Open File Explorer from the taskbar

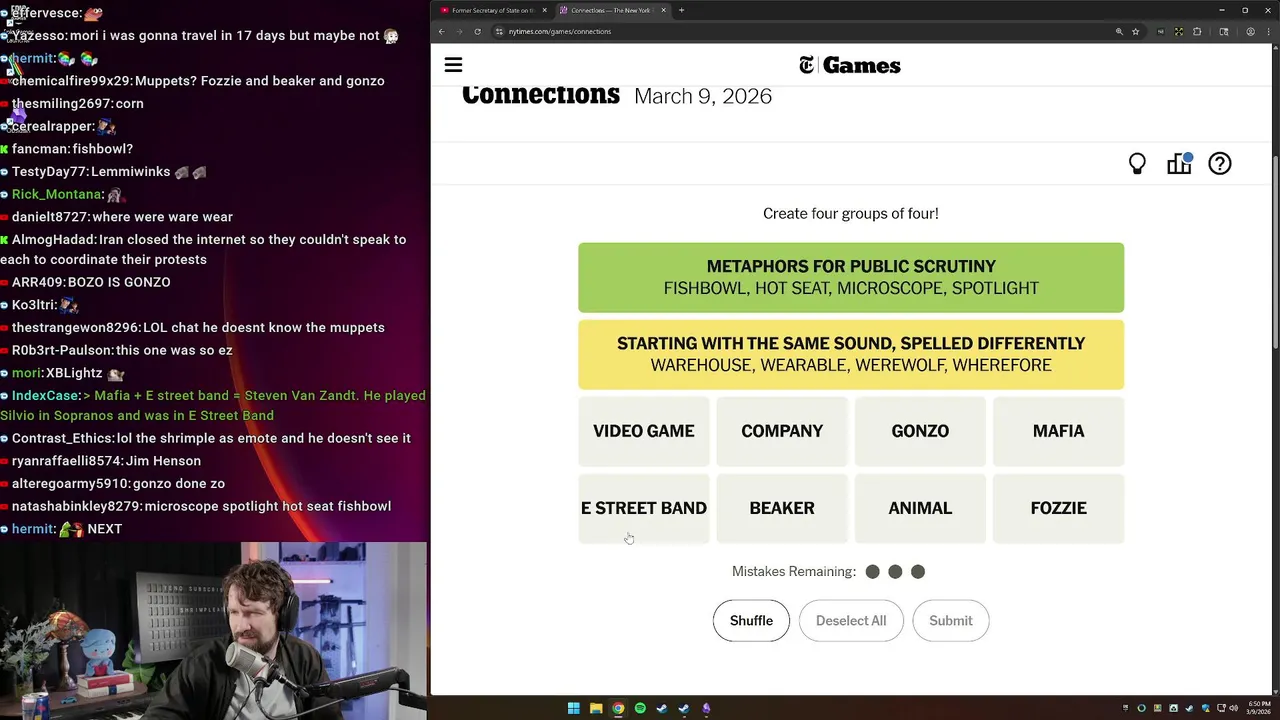[x=596, y=708]
